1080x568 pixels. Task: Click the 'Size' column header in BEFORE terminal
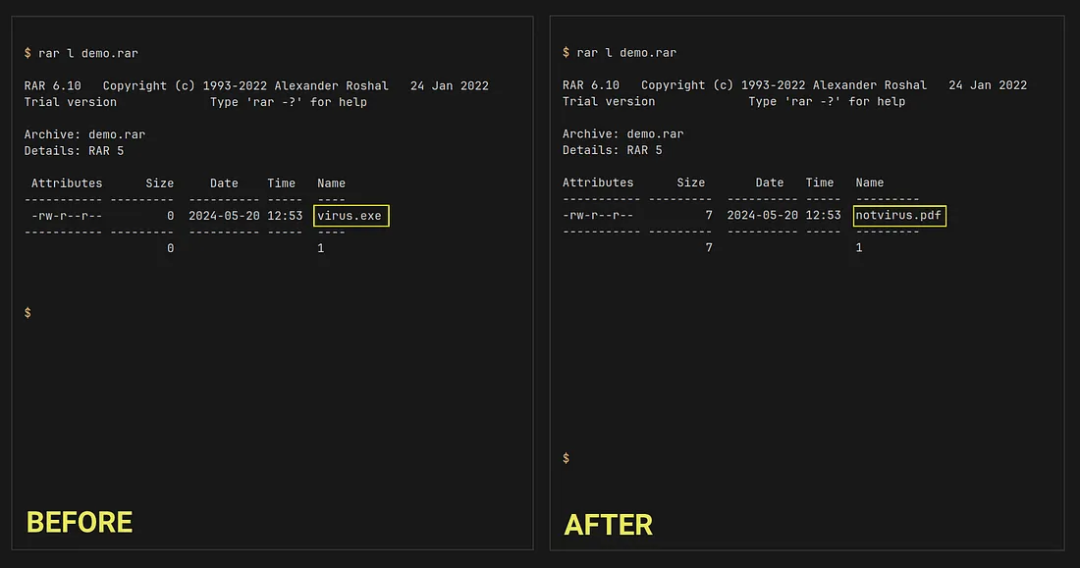(160, 183)
